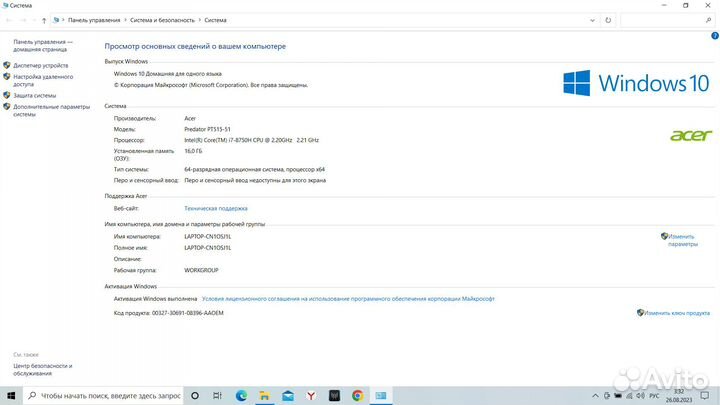Select the 16,0 ГБ memory value
720x405 pixels.
(193, 151)
